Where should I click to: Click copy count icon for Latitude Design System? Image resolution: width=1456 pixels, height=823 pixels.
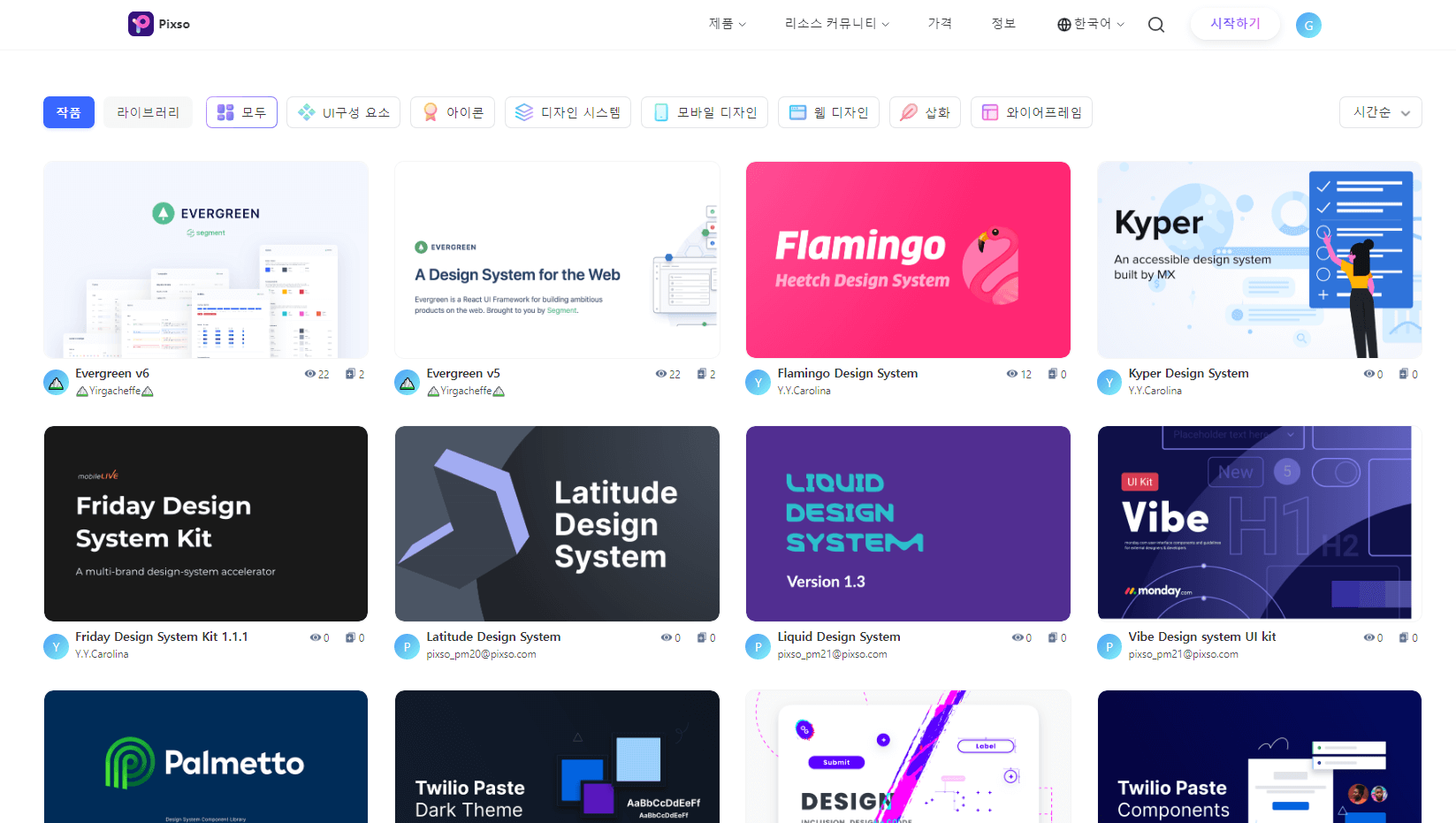(x=701, y=637)
